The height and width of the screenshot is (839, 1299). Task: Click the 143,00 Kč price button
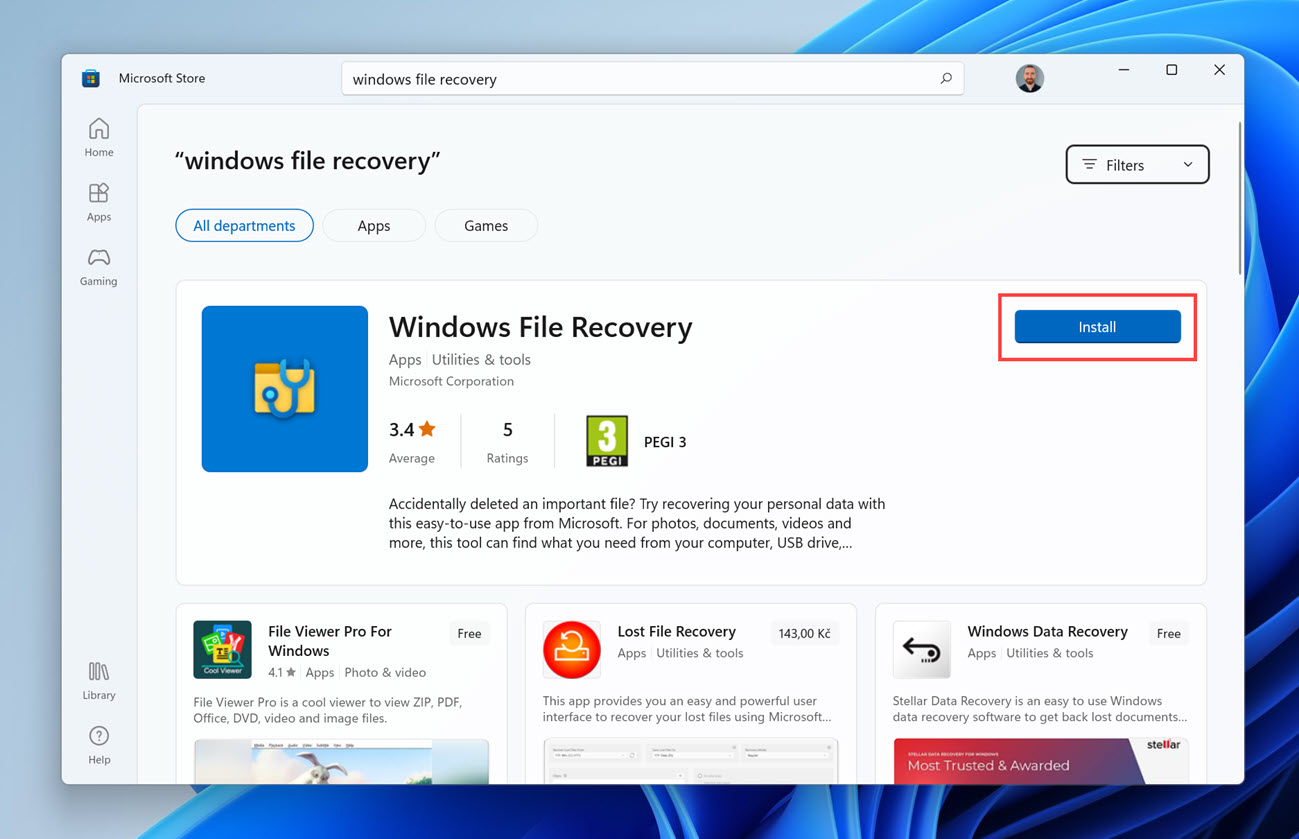tap(804, 634)
